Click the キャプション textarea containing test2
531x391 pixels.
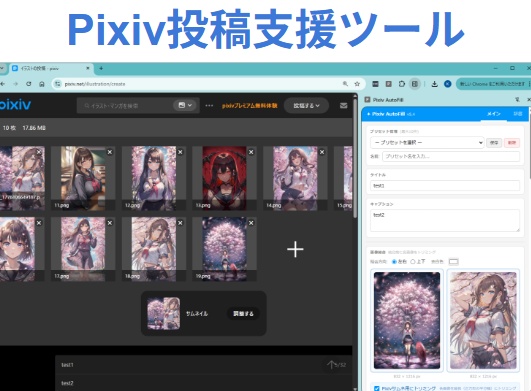[445, 220]
